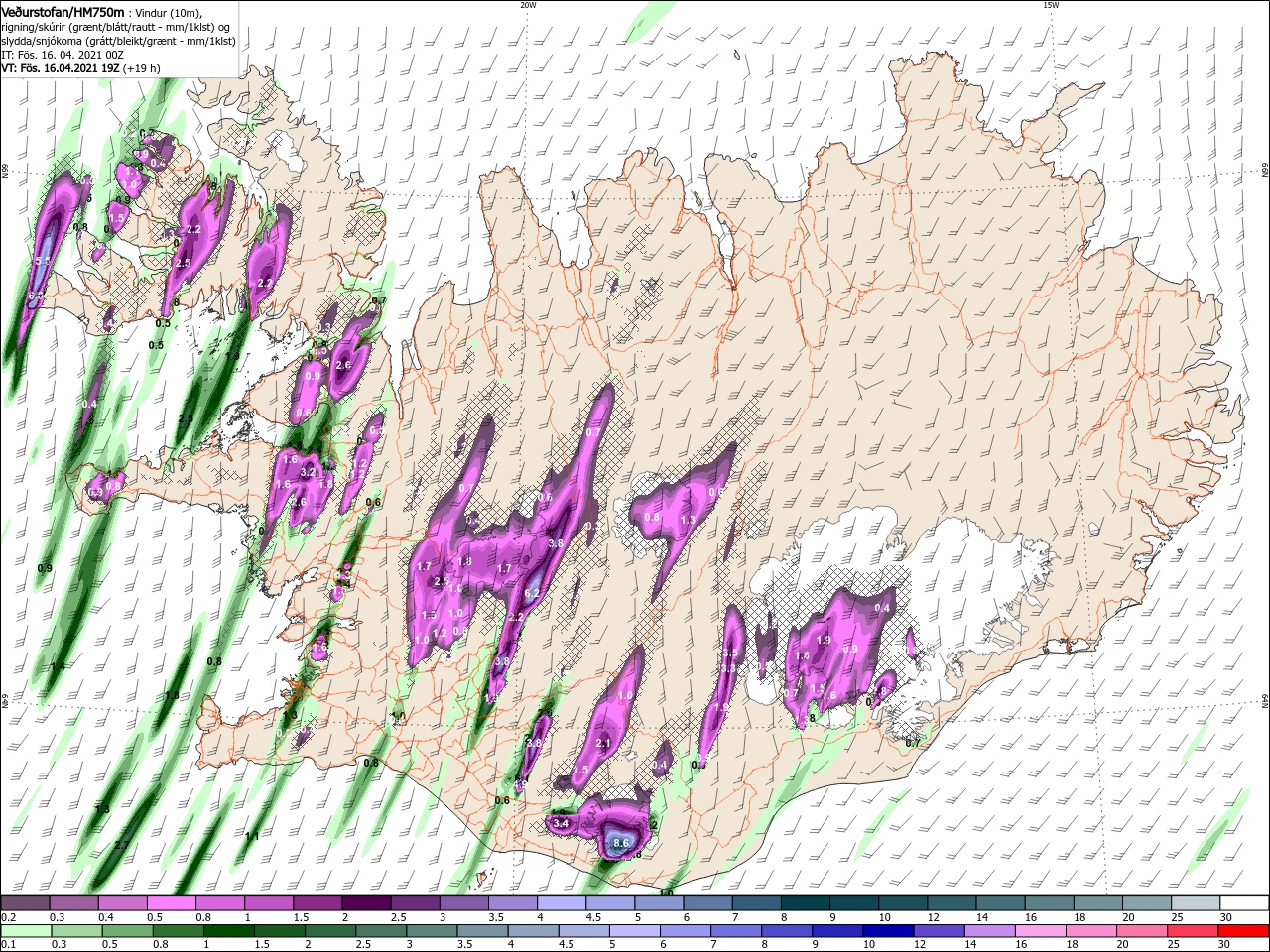Click dark plum 2 swatch on snow scale
1270x952 pixels.
tap(366, 902)
